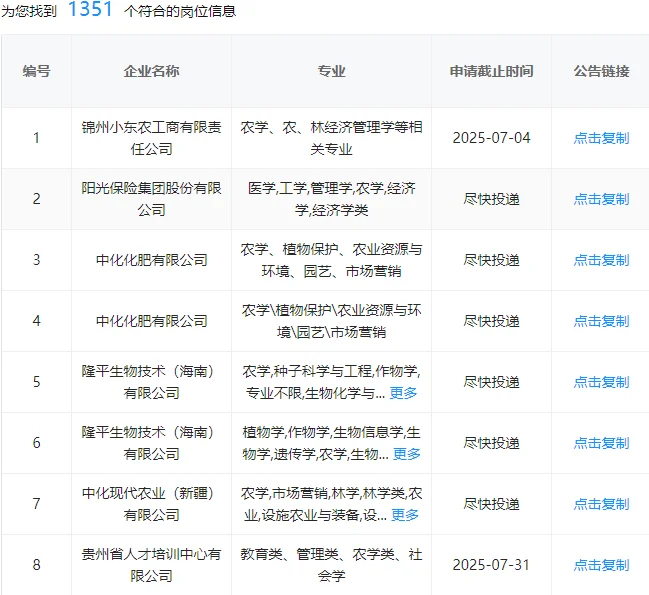
Task: Select company 阳光保险集团股份有限公司
Action: (x=151, y=199)
